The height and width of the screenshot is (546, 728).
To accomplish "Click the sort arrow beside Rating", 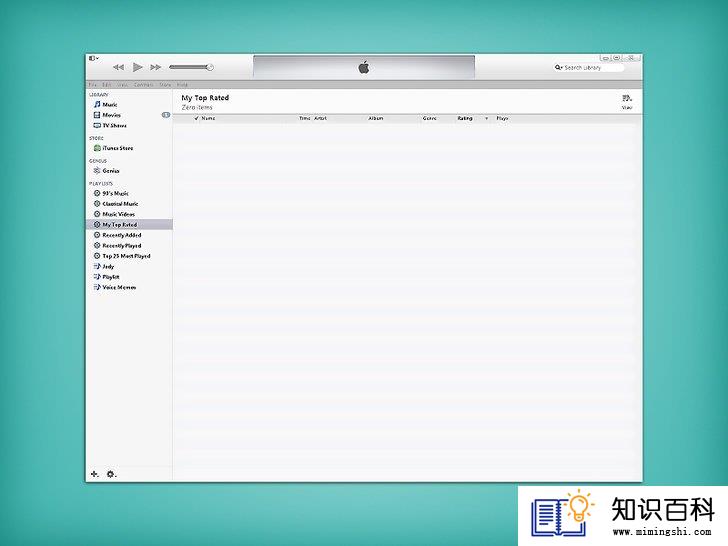I will (487, 118).
